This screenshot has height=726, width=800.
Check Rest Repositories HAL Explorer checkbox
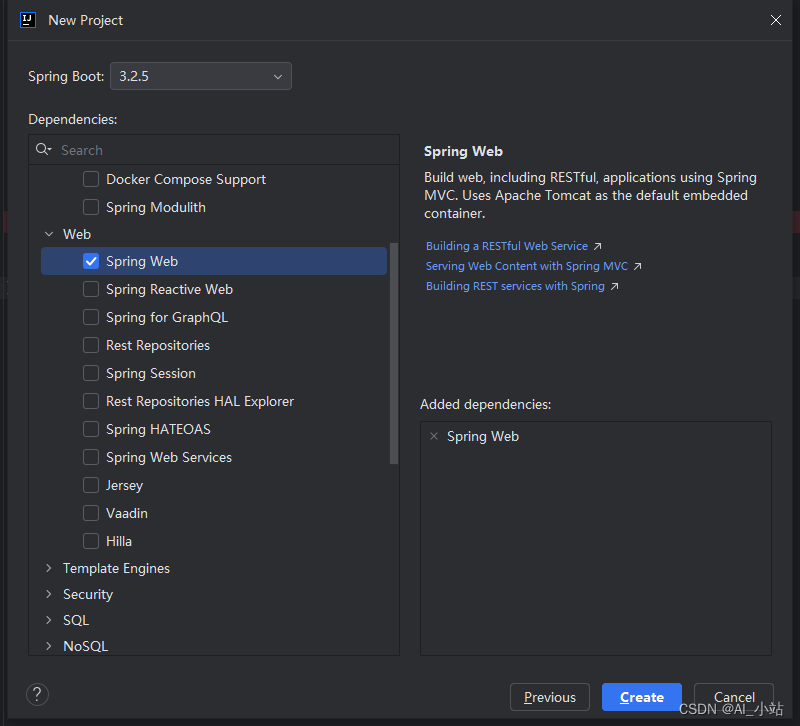click(x=91, y=402)
